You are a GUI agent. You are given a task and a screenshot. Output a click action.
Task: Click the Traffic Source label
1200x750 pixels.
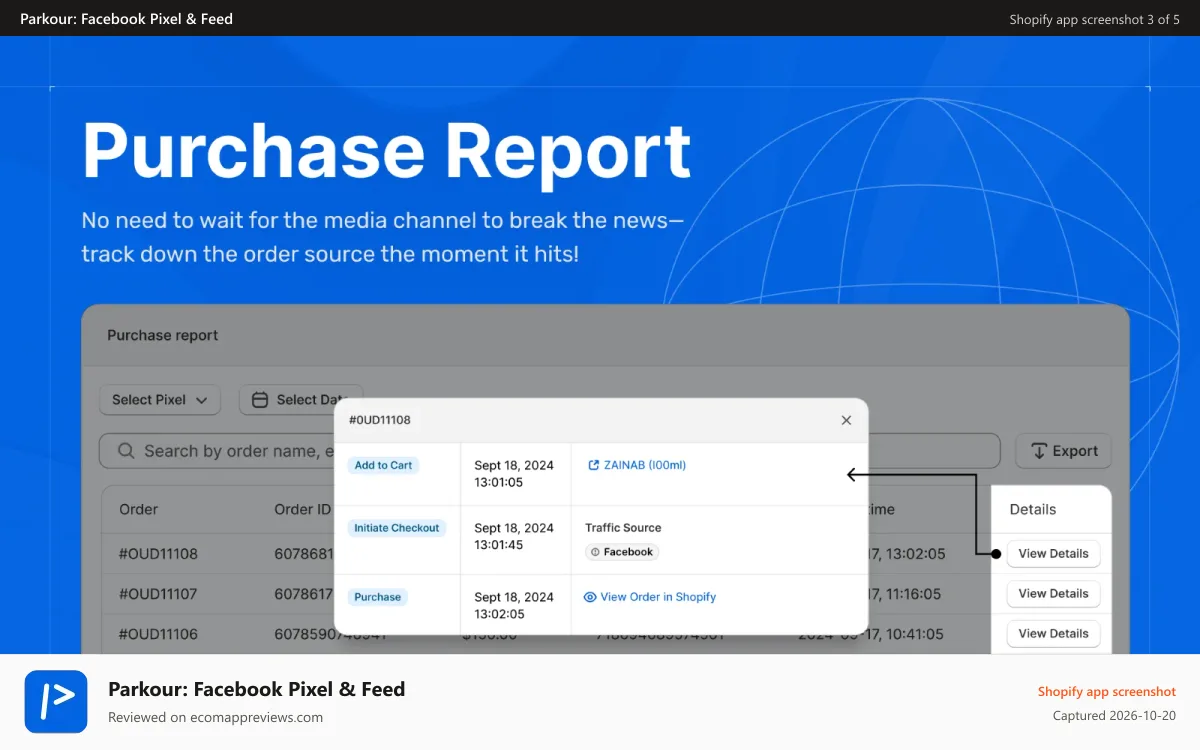(623, 528)
